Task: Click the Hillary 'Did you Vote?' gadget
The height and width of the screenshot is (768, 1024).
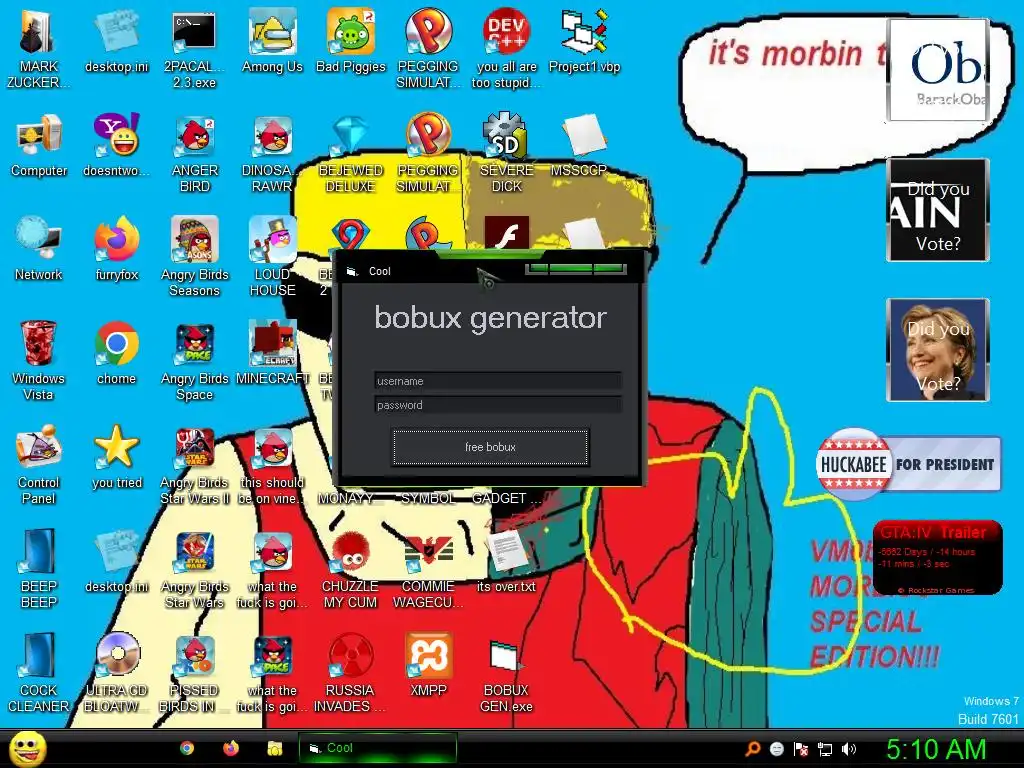Action: coord(938,349)
